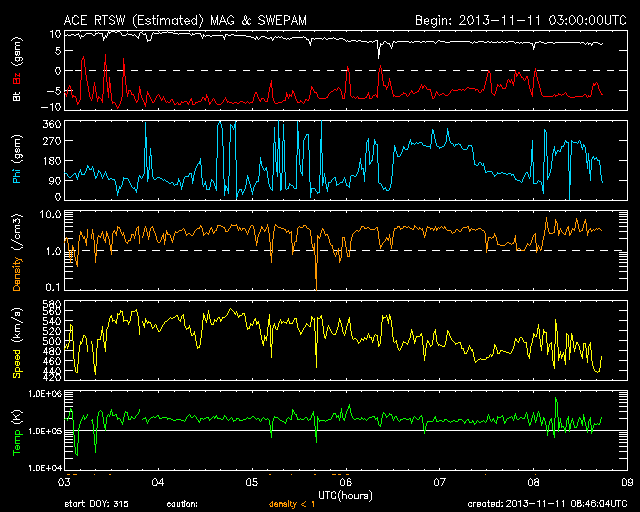Click the '270' tick on the Phi axis

coord(52,141)
